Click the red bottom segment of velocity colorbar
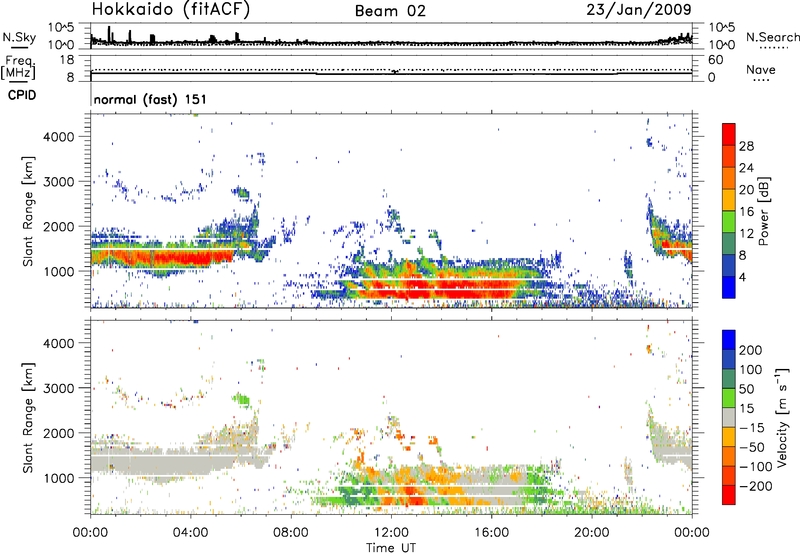Screen dimensions: 800x554 [729, 495]
